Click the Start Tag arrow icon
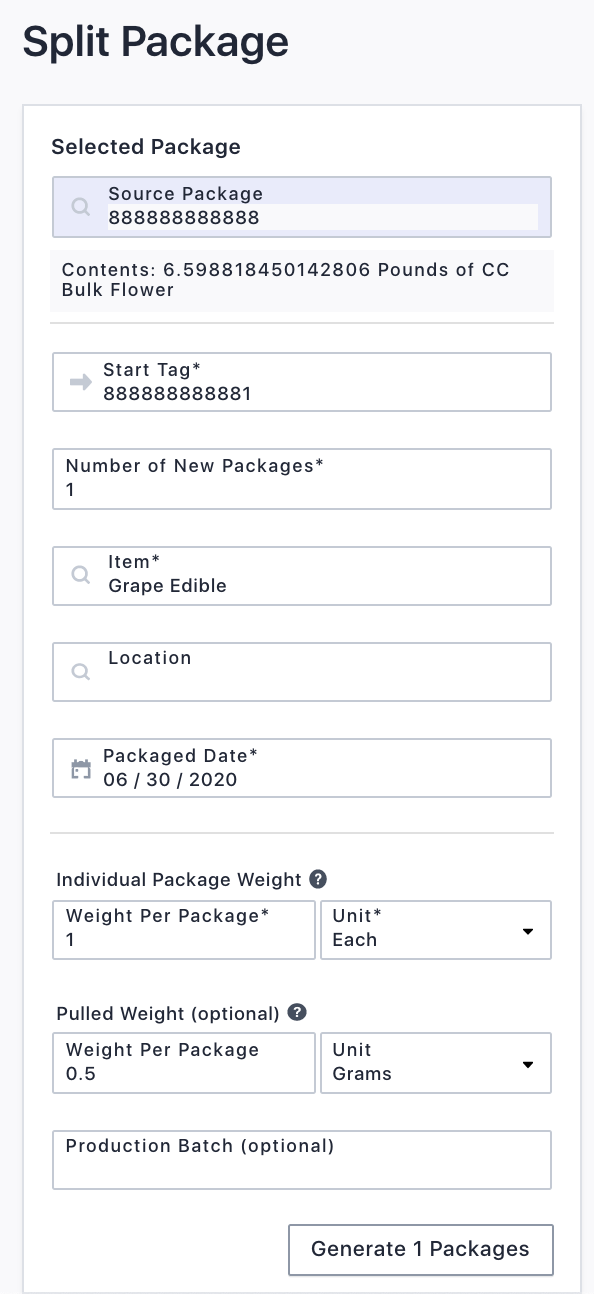Image resolution: width=594 pixels, height=1294 pixels. tap(81, 382)
